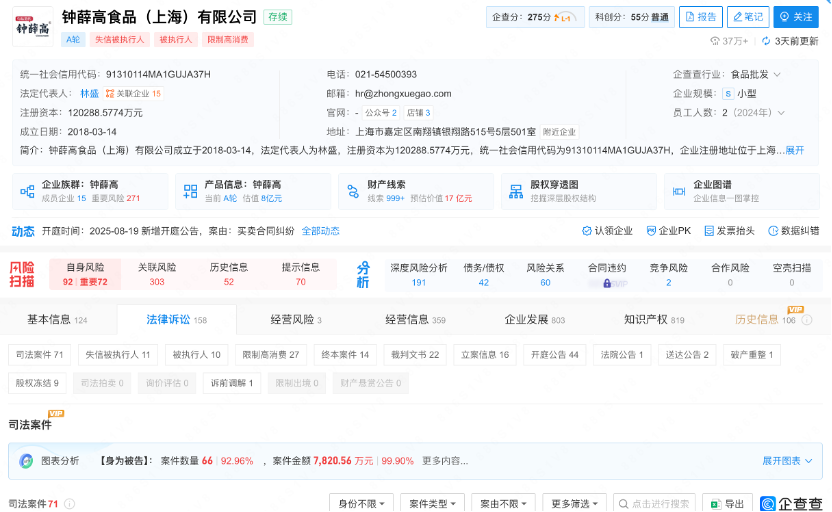Image resolution: width=832 pixels, height=512 pixels.
Task: Click 图表分析 chart icon
Action: coord(26,461)
